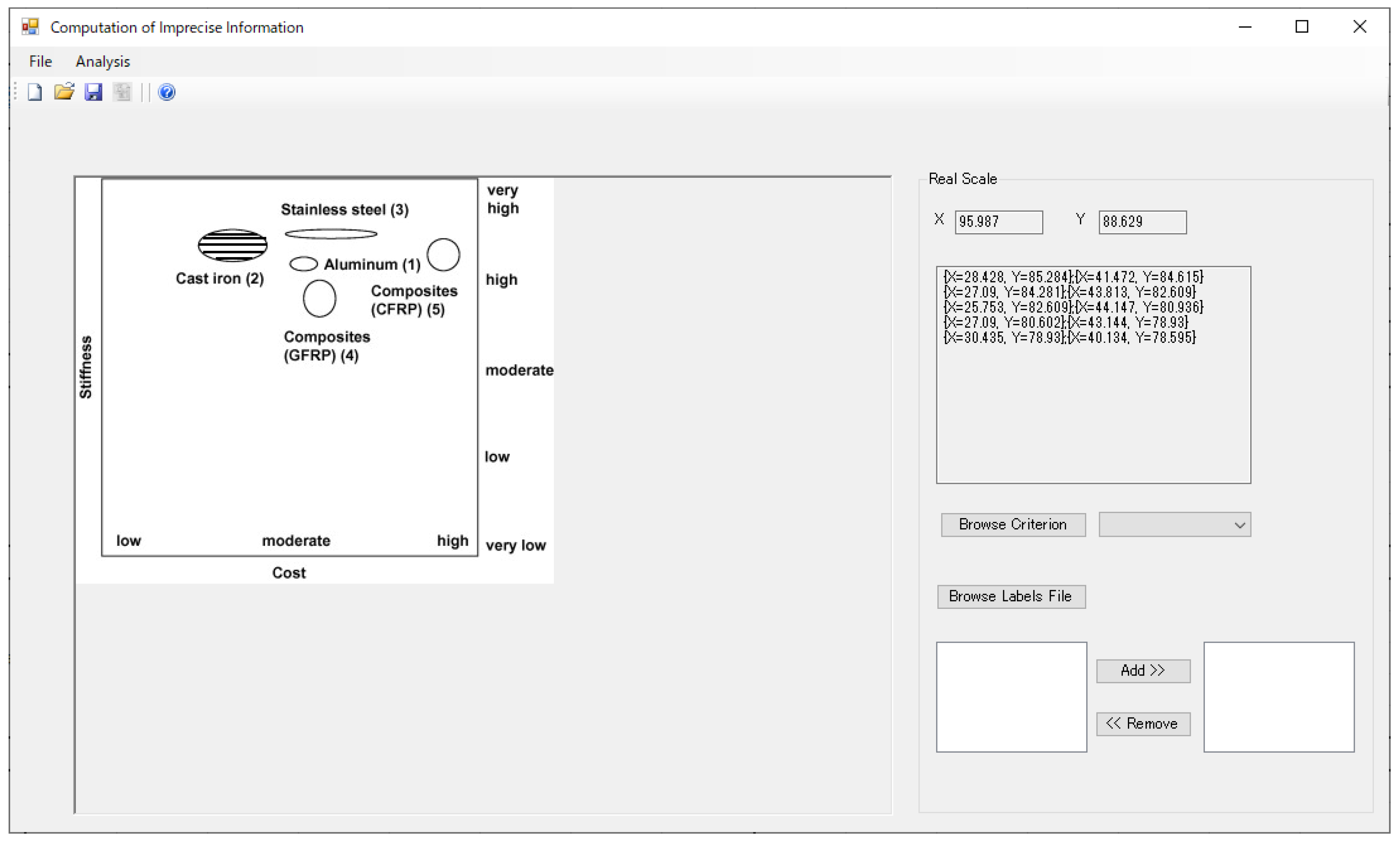Open the Analysis menu
Image resolution: width=1400 pixels, height=843 pixels.
click(x=103, y=61)
